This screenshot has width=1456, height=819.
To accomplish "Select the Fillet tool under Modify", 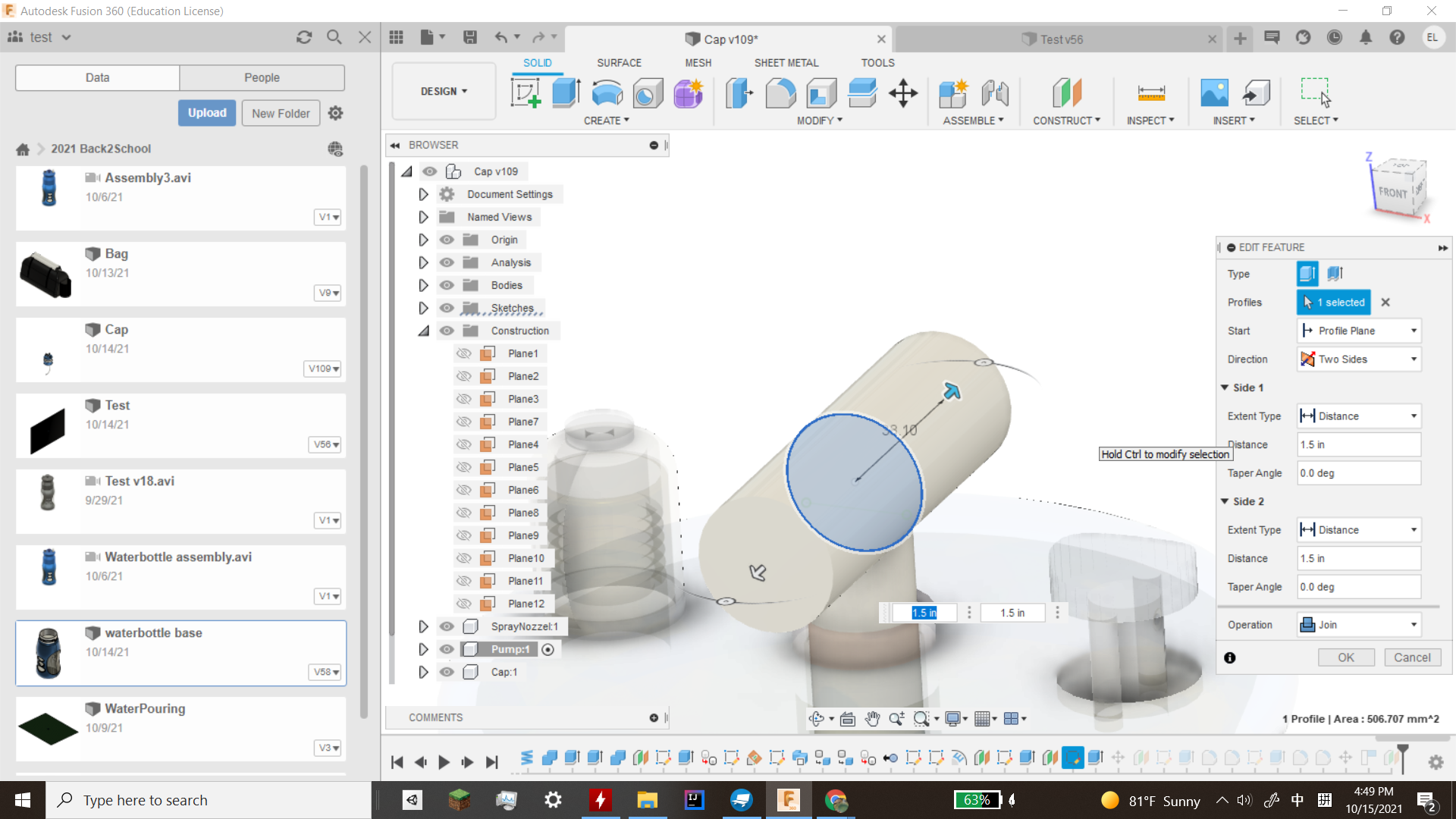I will (x=780, y=93).
